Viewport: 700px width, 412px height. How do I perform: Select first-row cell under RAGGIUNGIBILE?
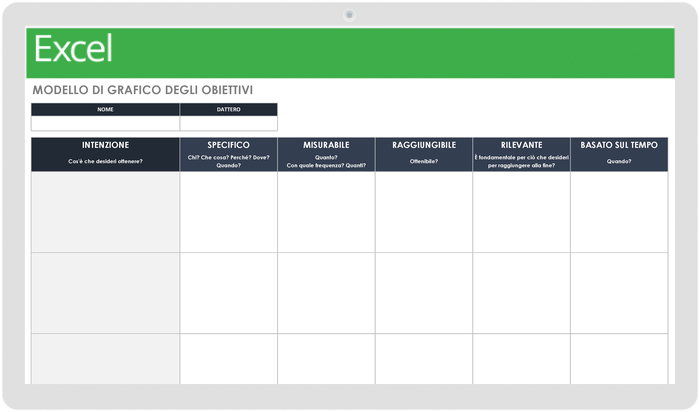[x=424, y=212]
